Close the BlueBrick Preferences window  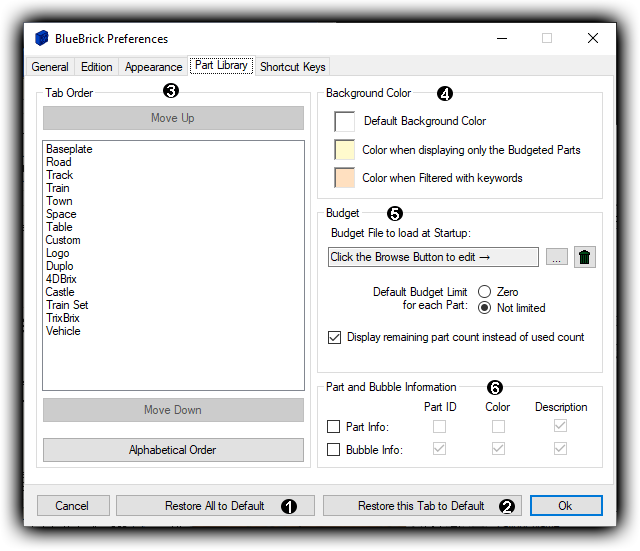pyautogui.click(x=593, y=38)
